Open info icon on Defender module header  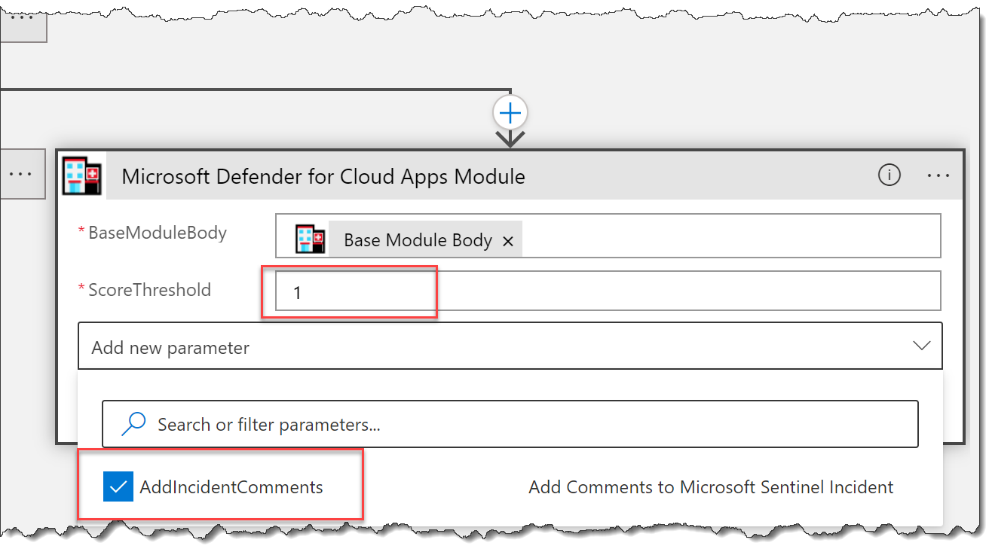coord(889,175)
